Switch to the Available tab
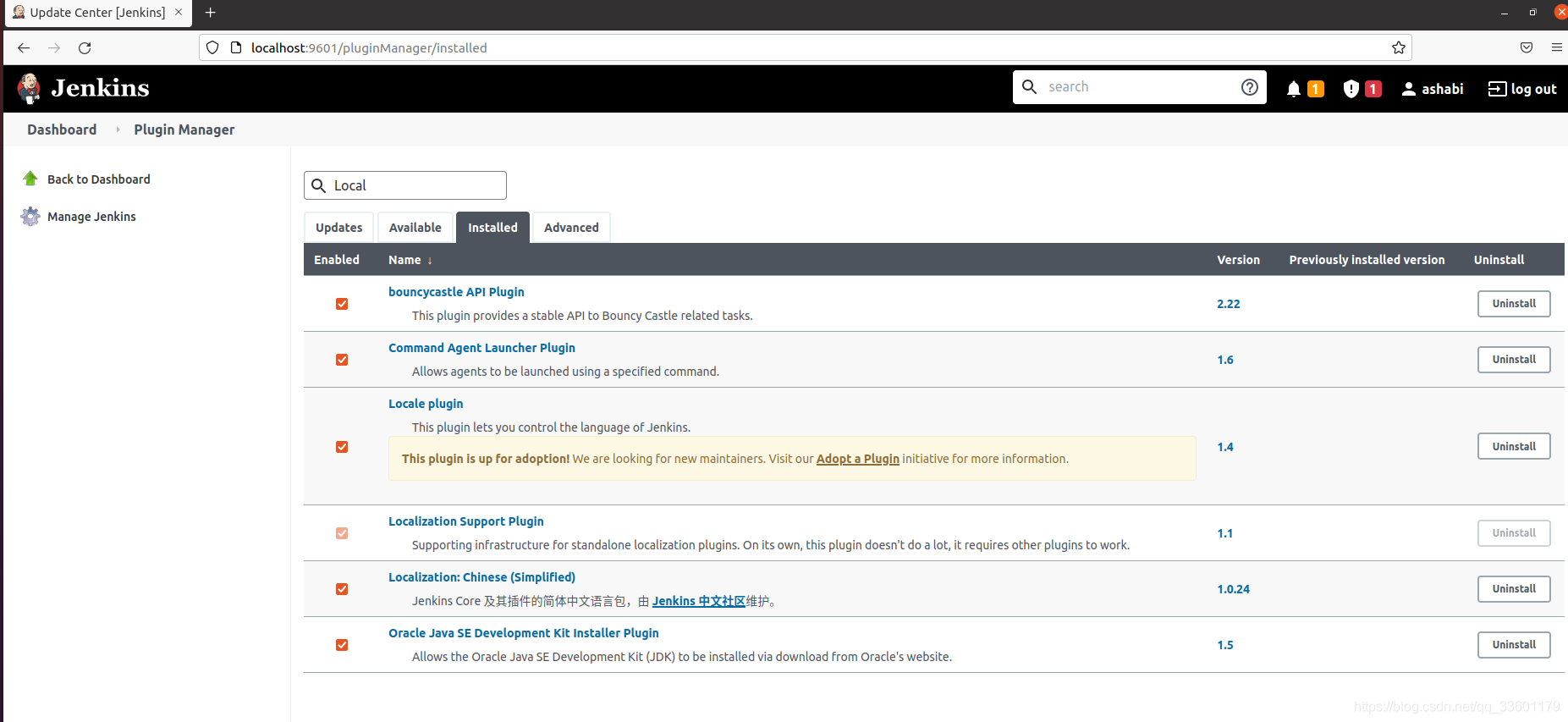Screen dimensions: 1568x722 pos(415,227)
